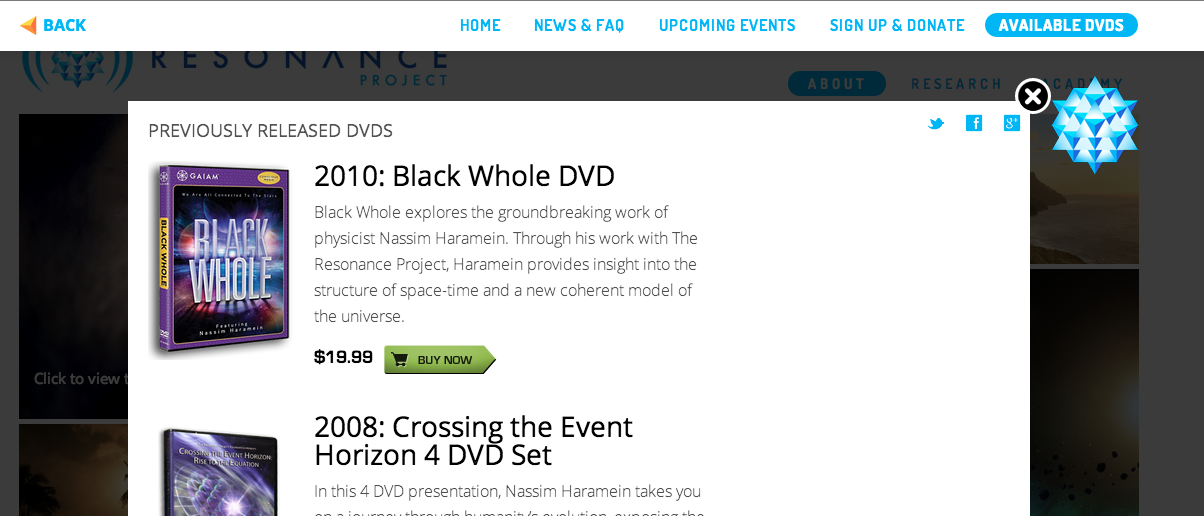Go to Upcoming Events
Viewport: 1204px width, 516px height.
click(727, 25)
